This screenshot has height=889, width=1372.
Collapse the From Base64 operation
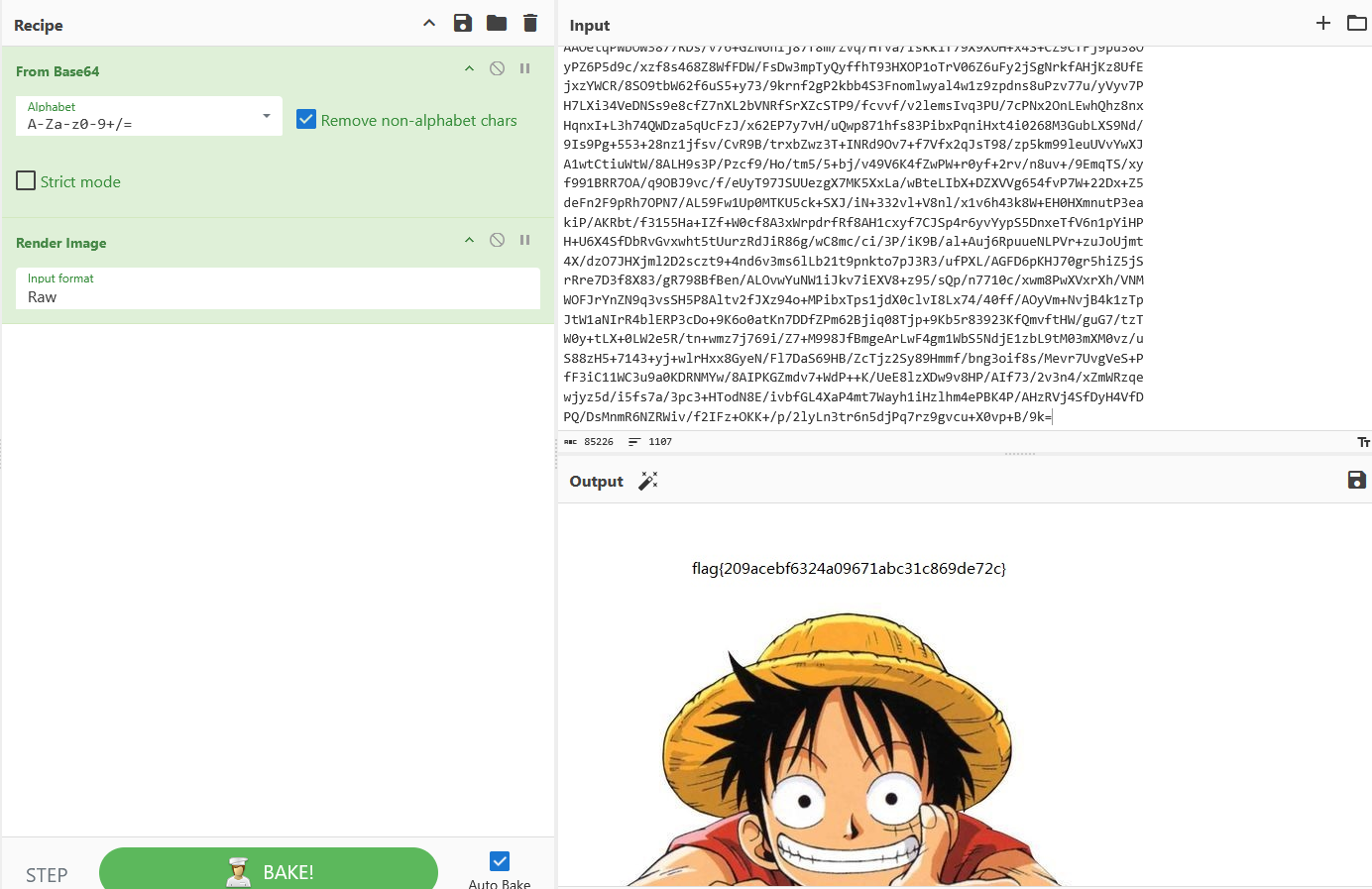[469, 68]
